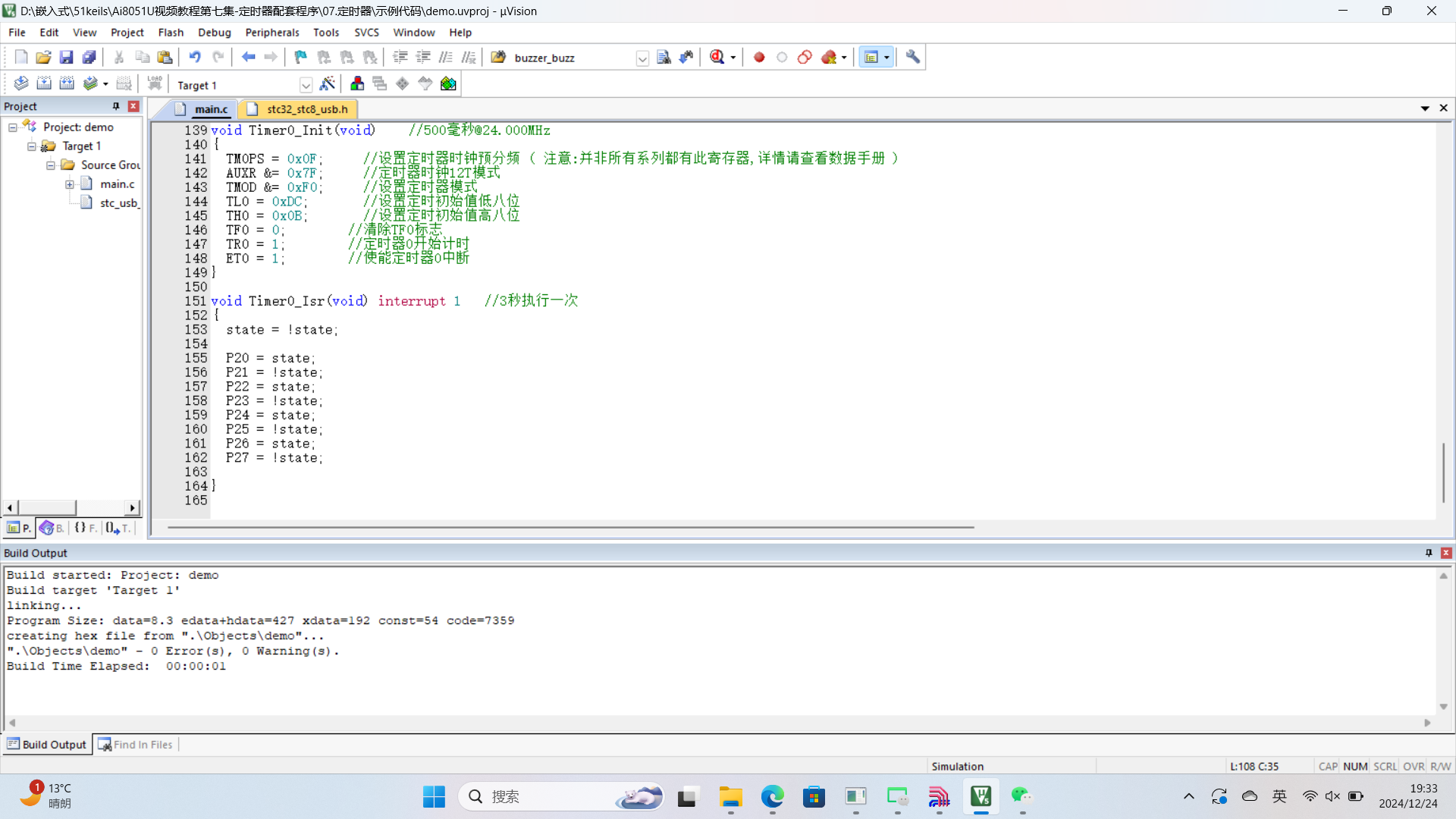1456x819 pixels.
Task: Navigate backward with blue arrow
Action: 248,57
